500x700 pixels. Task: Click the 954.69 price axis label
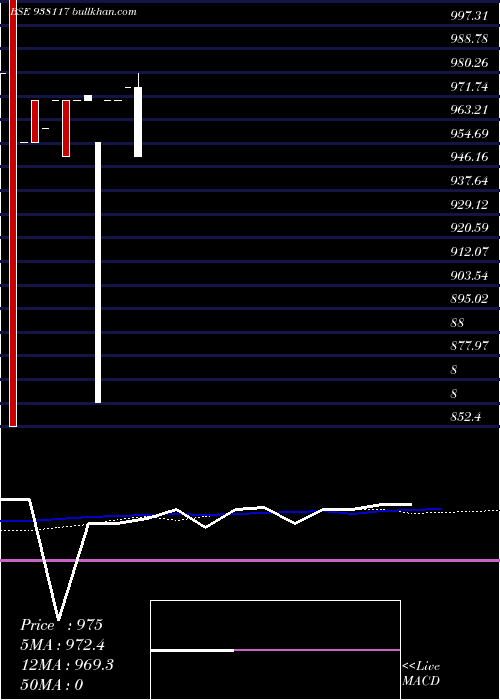coord(469,133)
